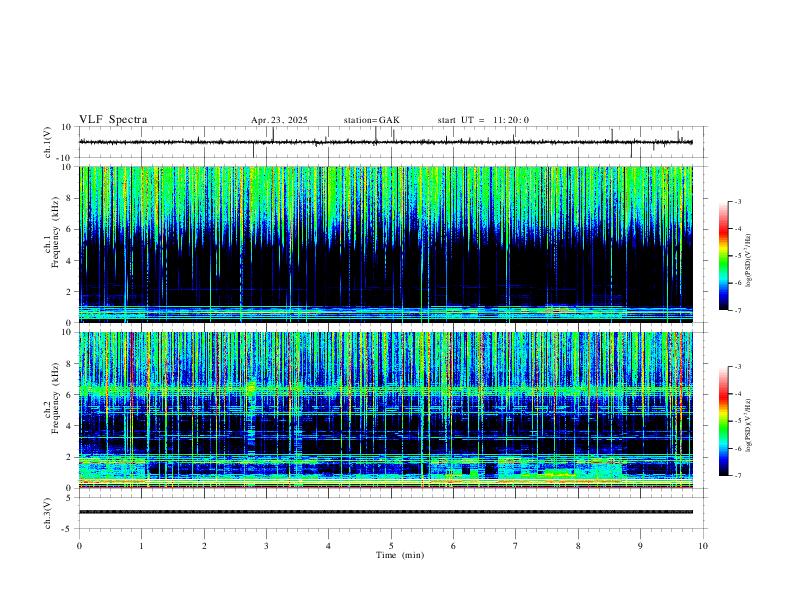Viewport: 792px width, 612px height.
Task: Select the "start UT = 11:20:0" text
Action: pyautogui.click(x=483, y=120)
